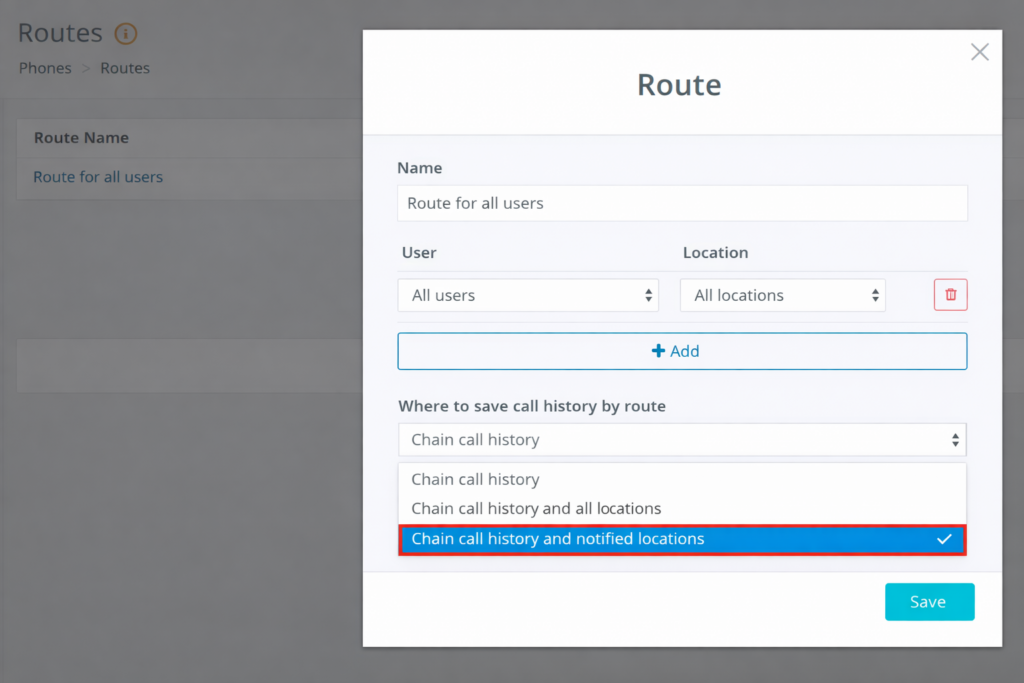Image resolution: width=1024 pixels, height=683 pixels.
Task: Collapse the Chain call history combo box
Action: point(680,440)
